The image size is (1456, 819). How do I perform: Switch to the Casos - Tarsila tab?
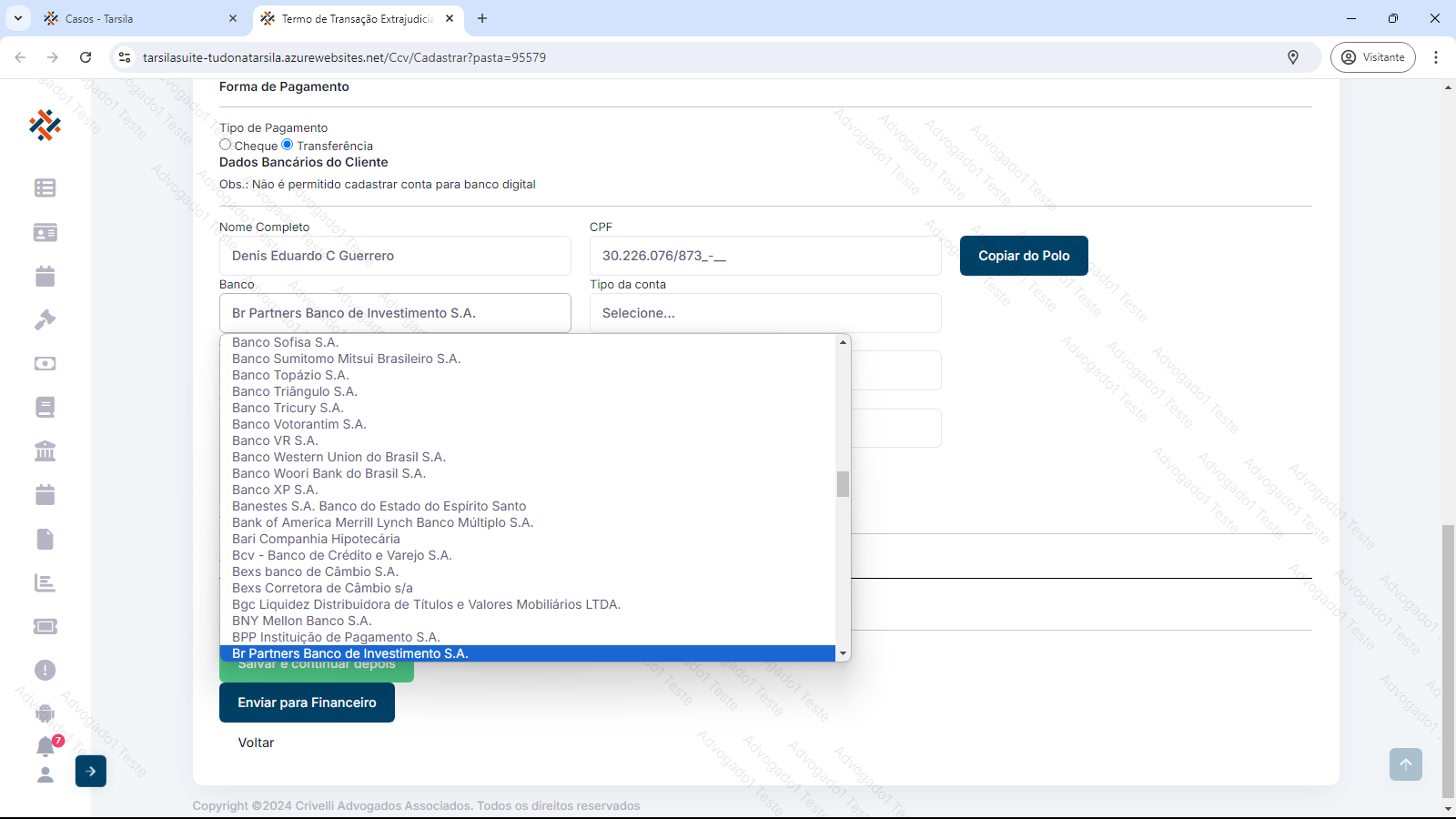(136, 18)
